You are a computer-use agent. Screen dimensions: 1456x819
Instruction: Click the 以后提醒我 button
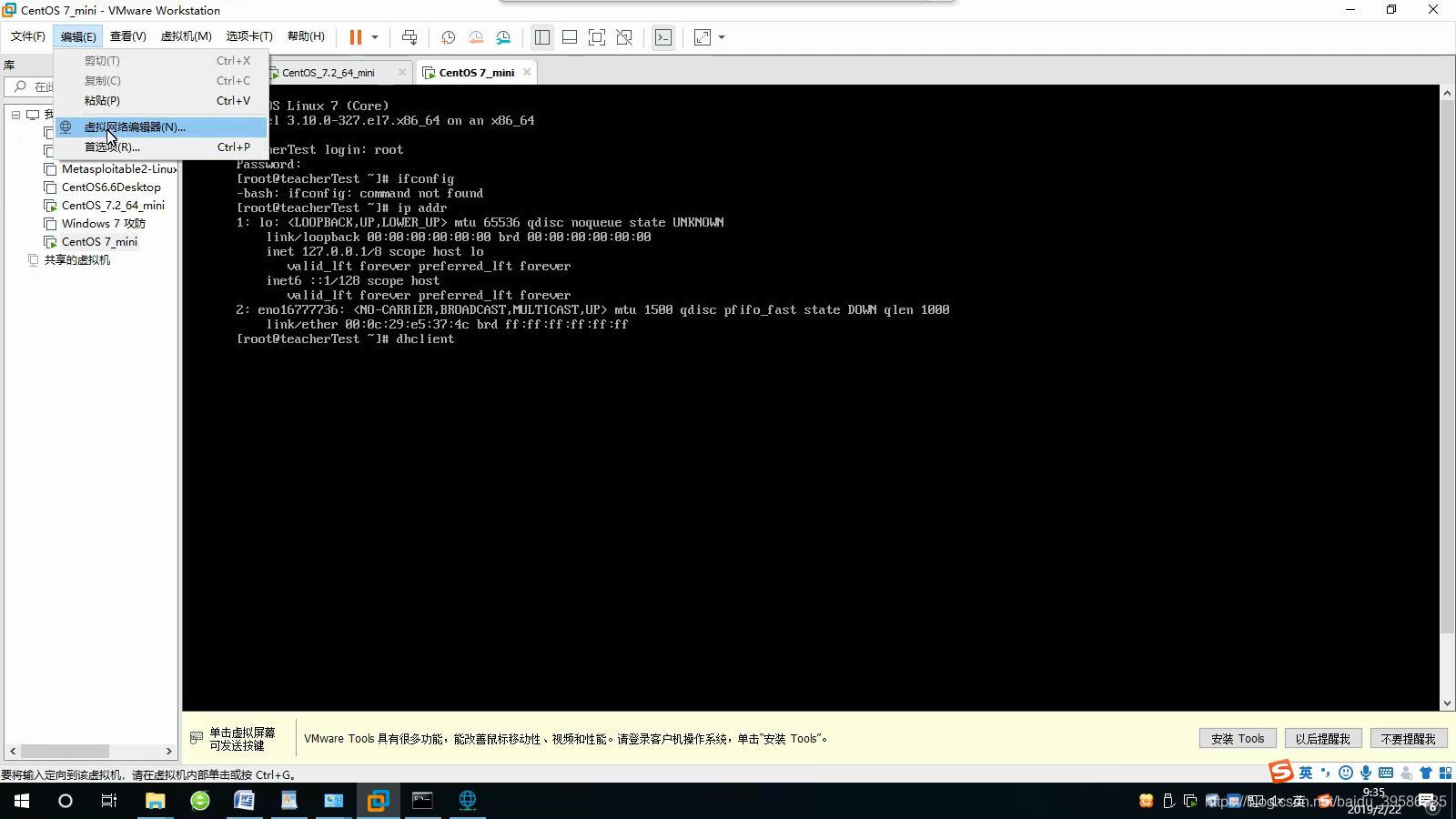[x=1322, y=738]
